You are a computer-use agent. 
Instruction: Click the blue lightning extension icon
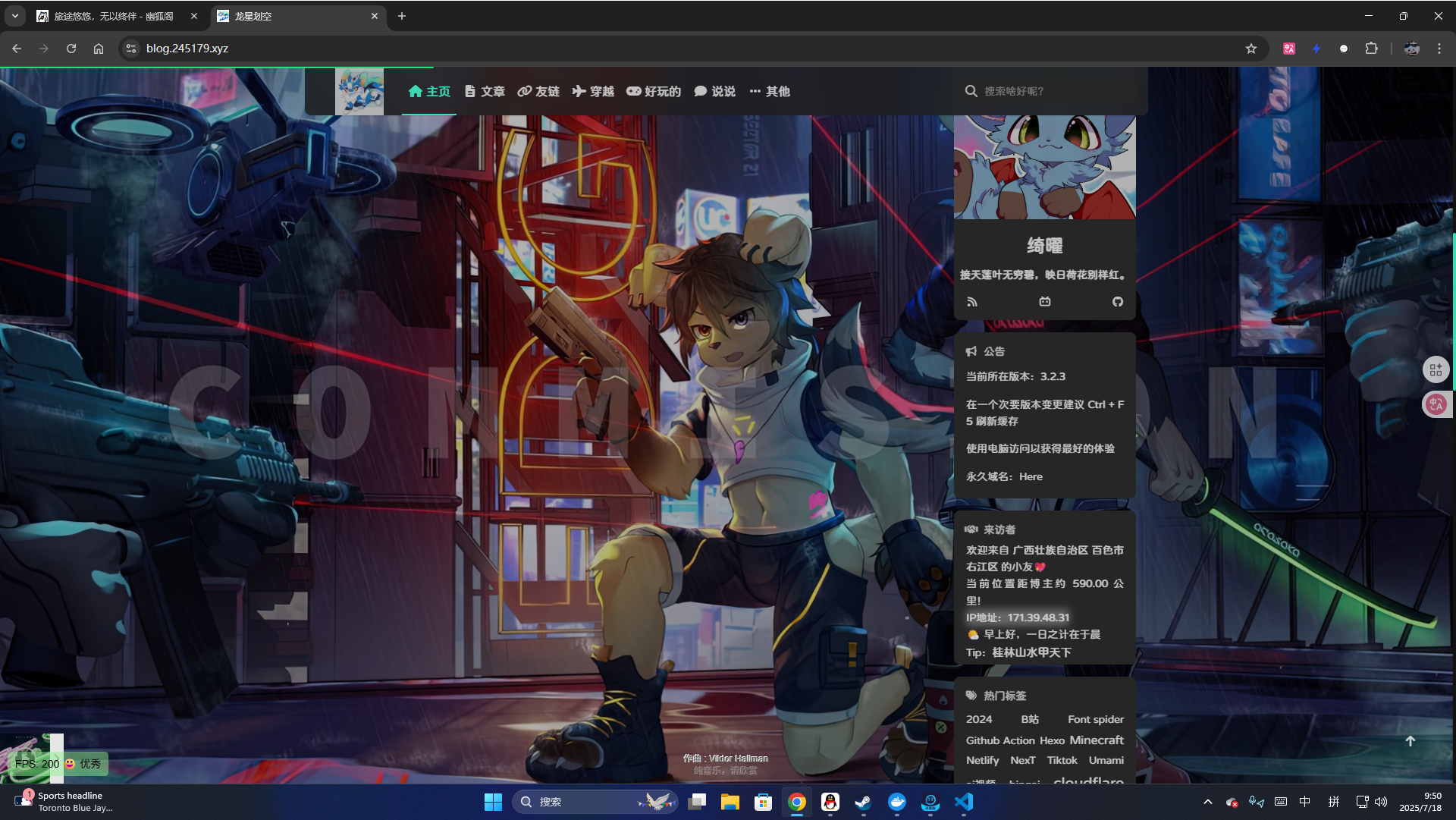[x=1316, y=49]
